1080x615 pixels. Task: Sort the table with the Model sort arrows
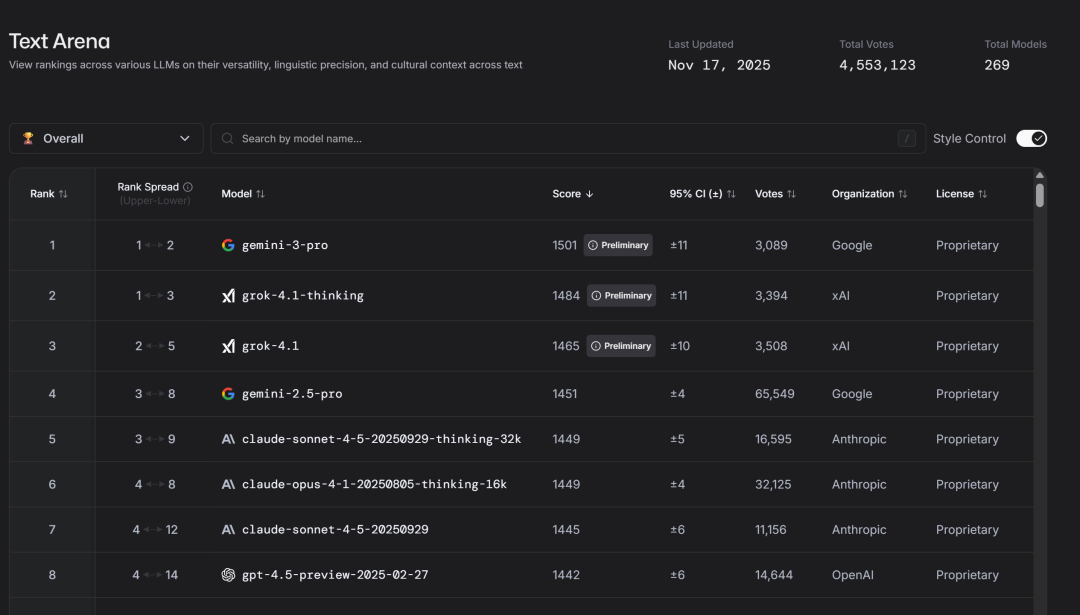(260, 194)
